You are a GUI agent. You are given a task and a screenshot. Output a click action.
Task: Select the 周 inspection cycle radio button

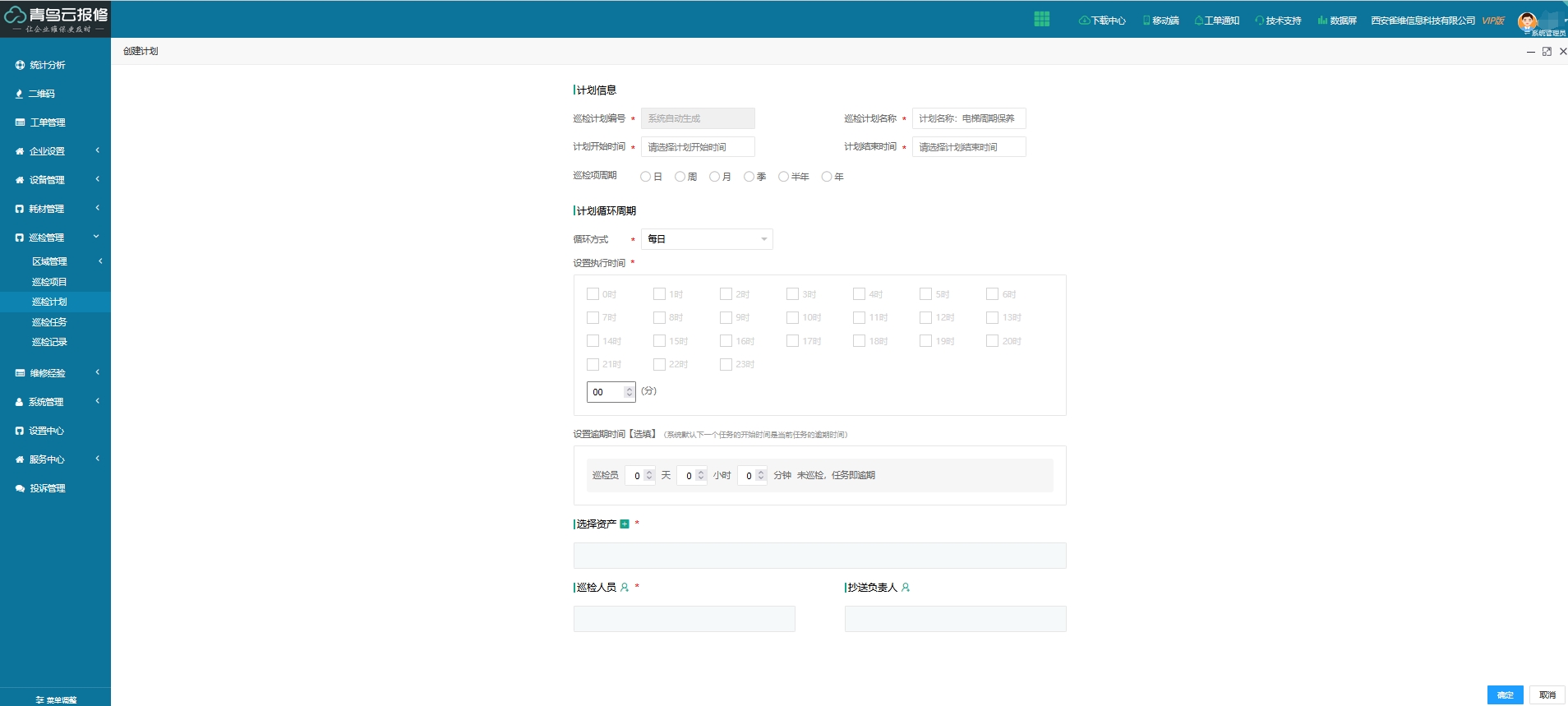(x=680, y=177)
